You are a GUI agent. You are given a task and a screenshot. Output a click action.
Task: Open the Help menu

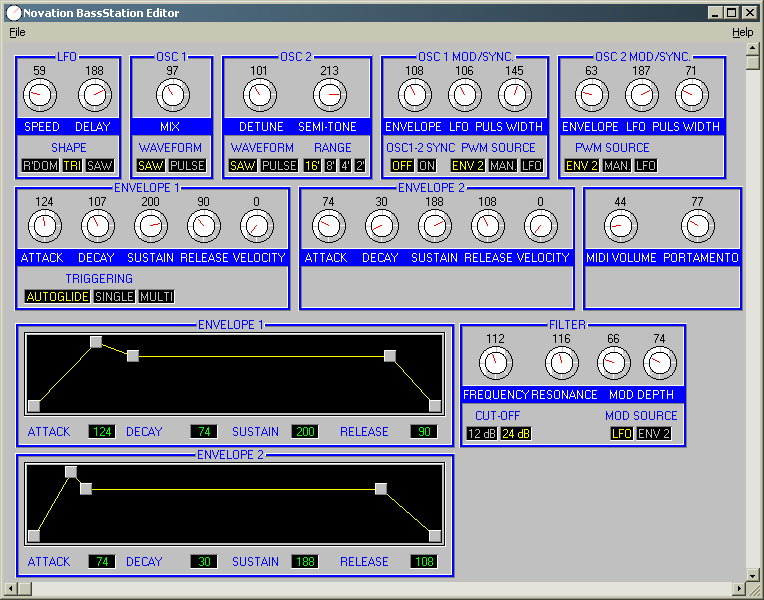pos(742,32)
